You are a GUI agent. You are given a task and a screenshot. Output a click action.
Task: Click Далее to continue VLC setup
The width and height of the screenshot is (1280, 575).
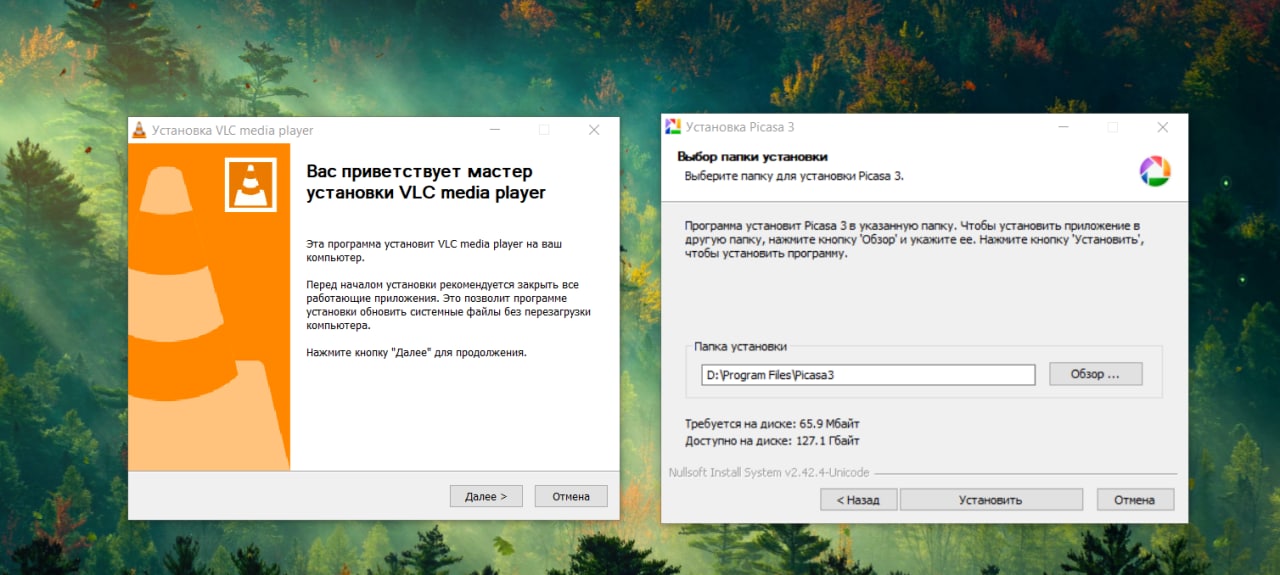click(x=486, y=496)
